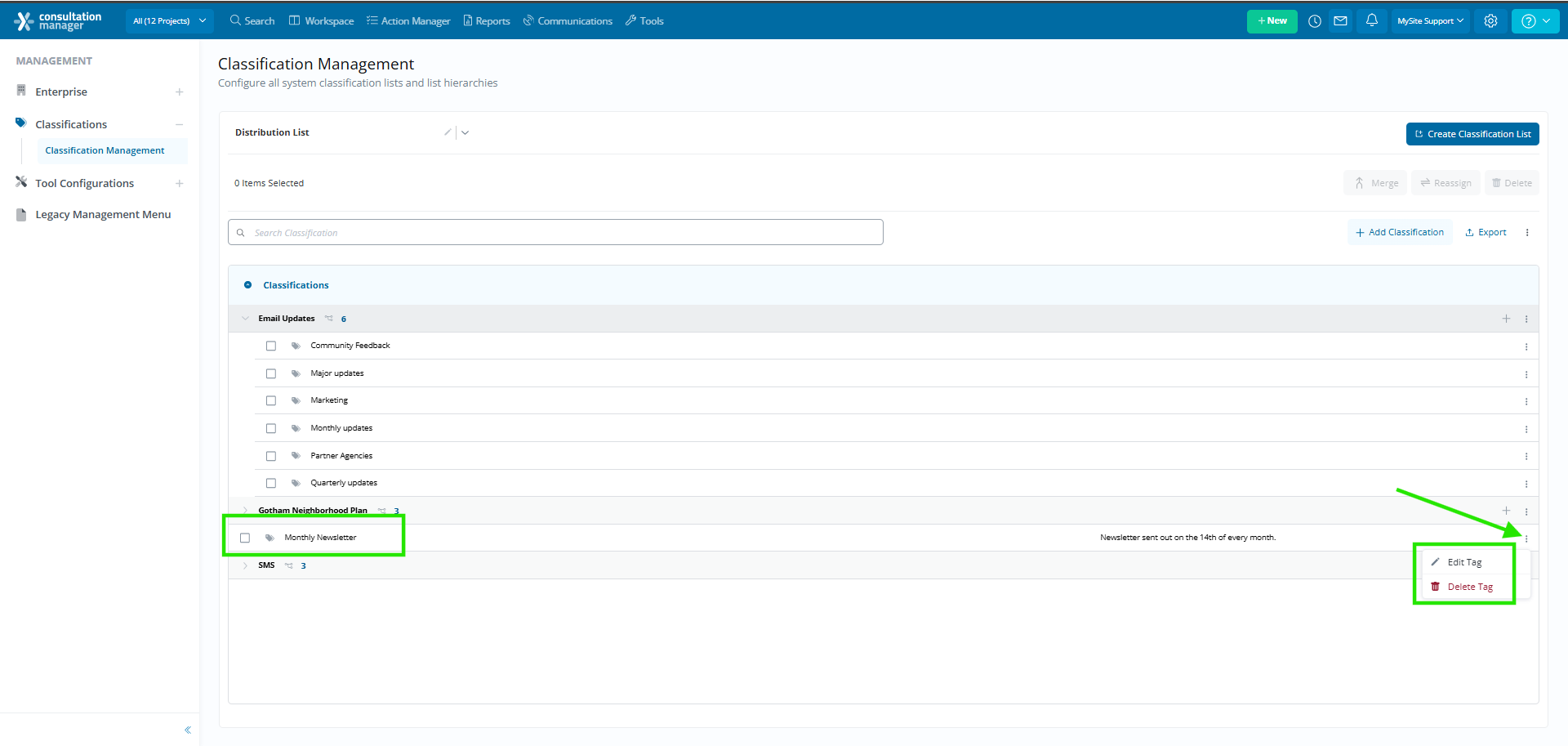Viewport: 1568px width, 746px height.
Task: Open Major updates row options menu
Action: pos(1526,375)
